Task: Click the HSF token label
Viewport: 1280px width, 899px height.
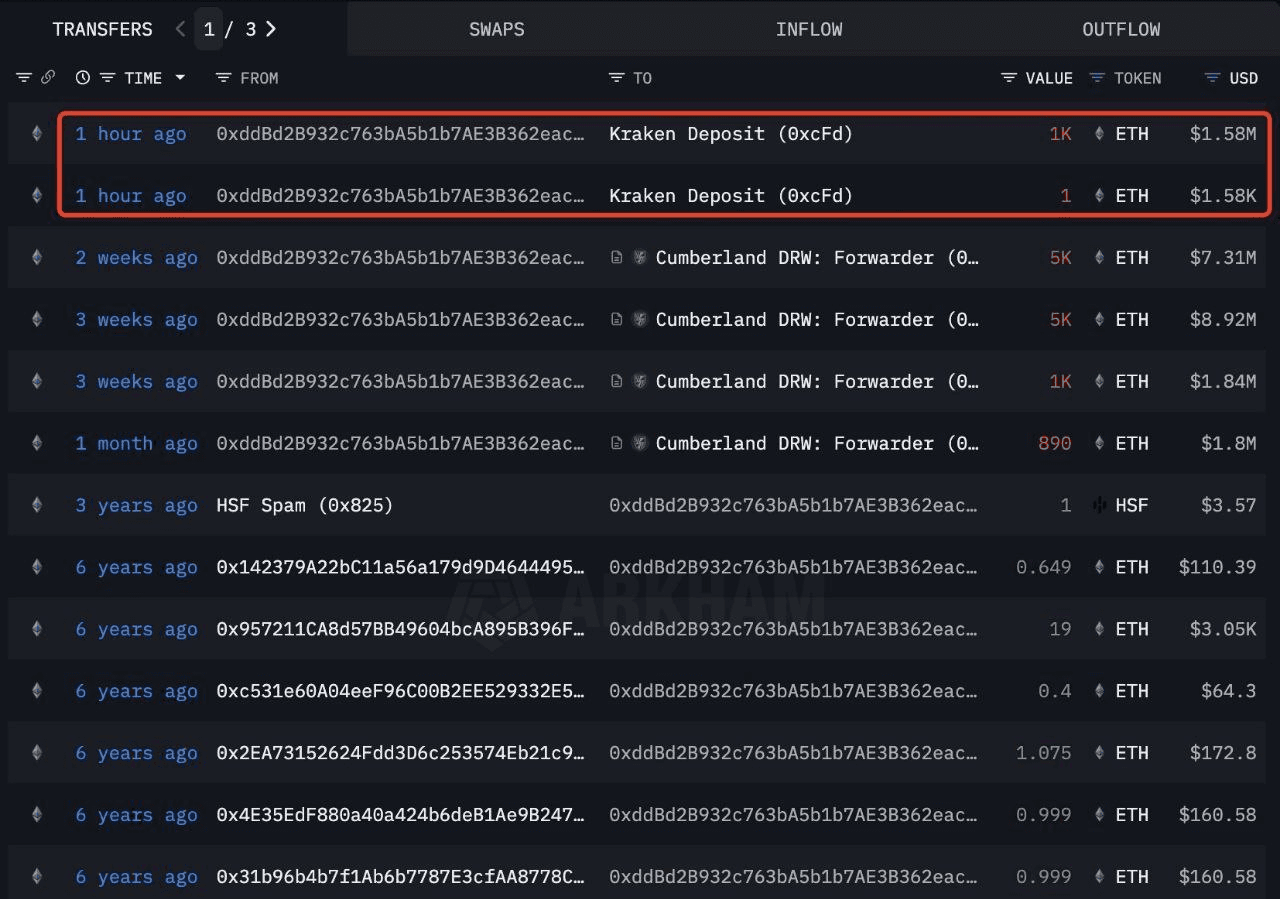Action: click(1132, 505)
